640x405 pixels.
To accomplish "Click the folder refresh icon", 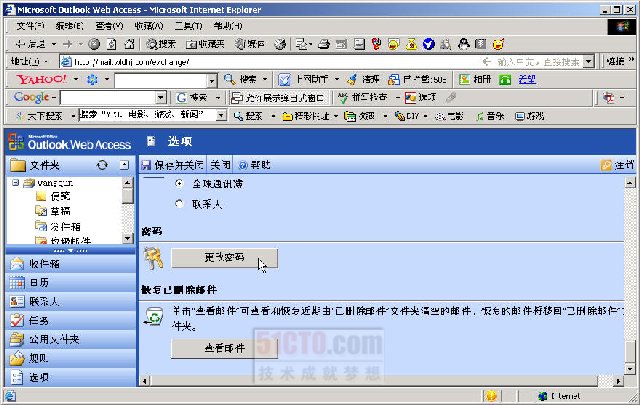I will click(102, 164).
